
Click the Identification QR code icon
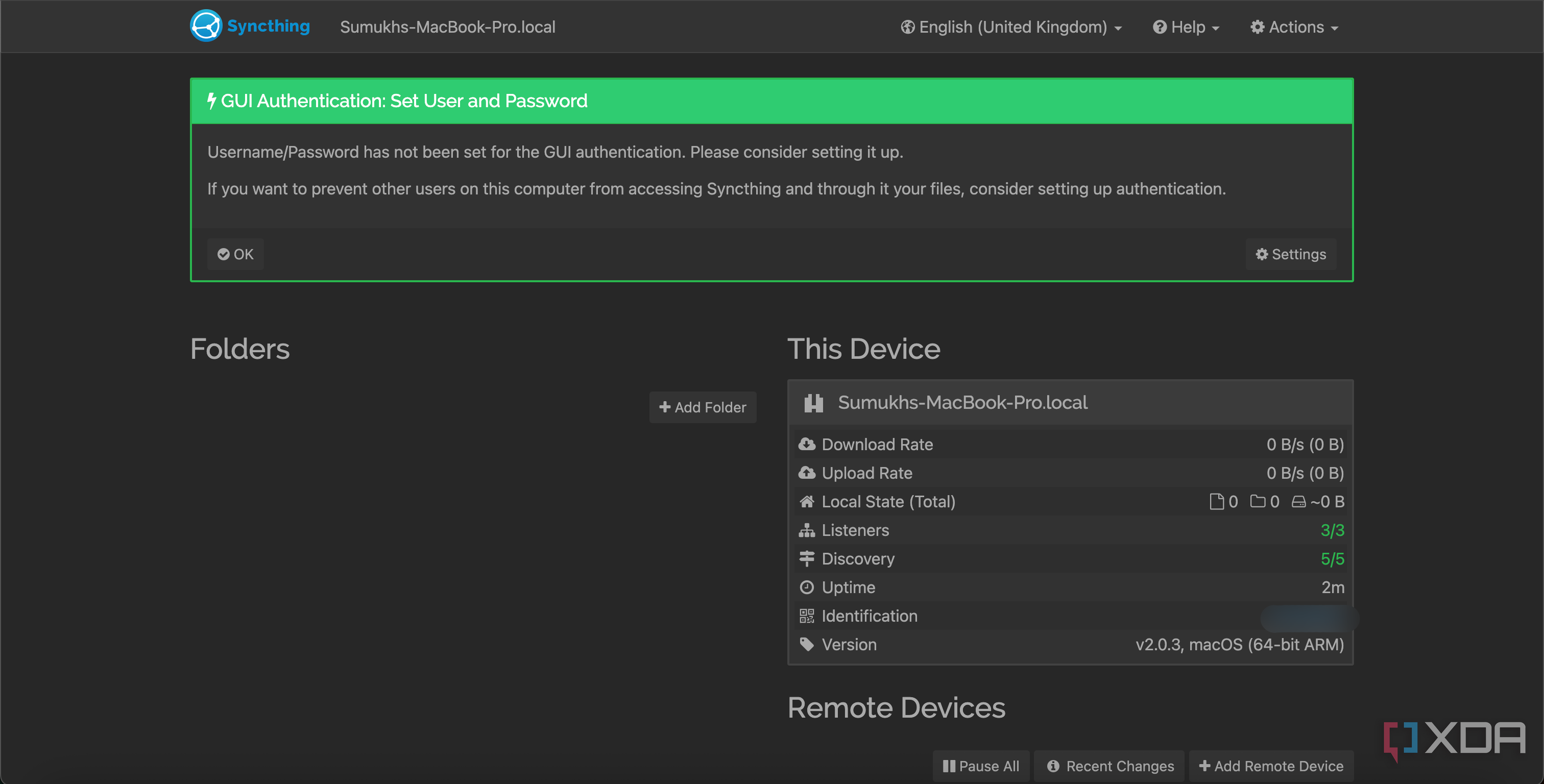(x=807, y=616)
